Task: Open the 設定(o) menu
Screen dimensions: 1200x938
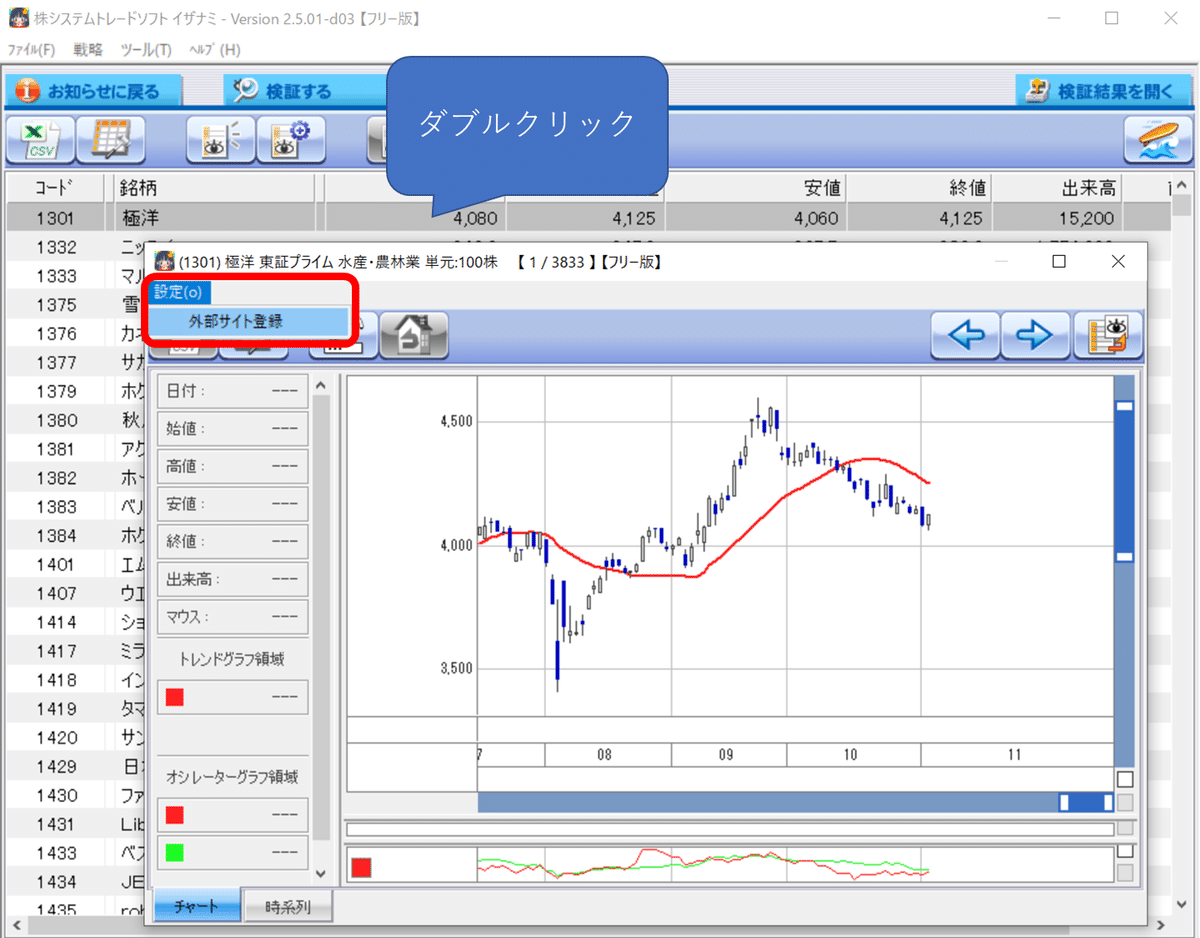Action: [x=178, y=292]
